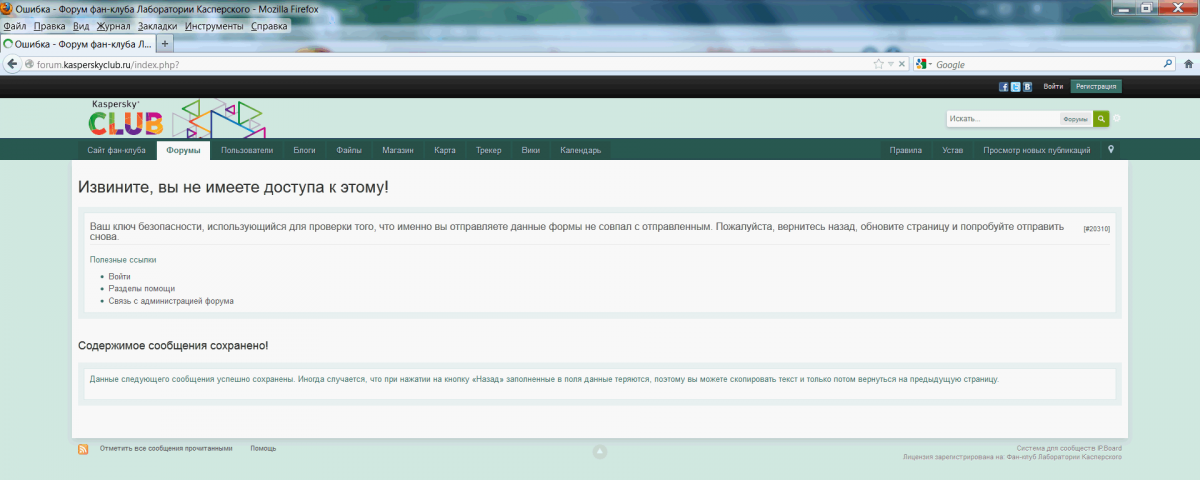The height and width of the screenshot is (480, 1200).
Task: Go to the browser home page icon
Action: 1187,64
